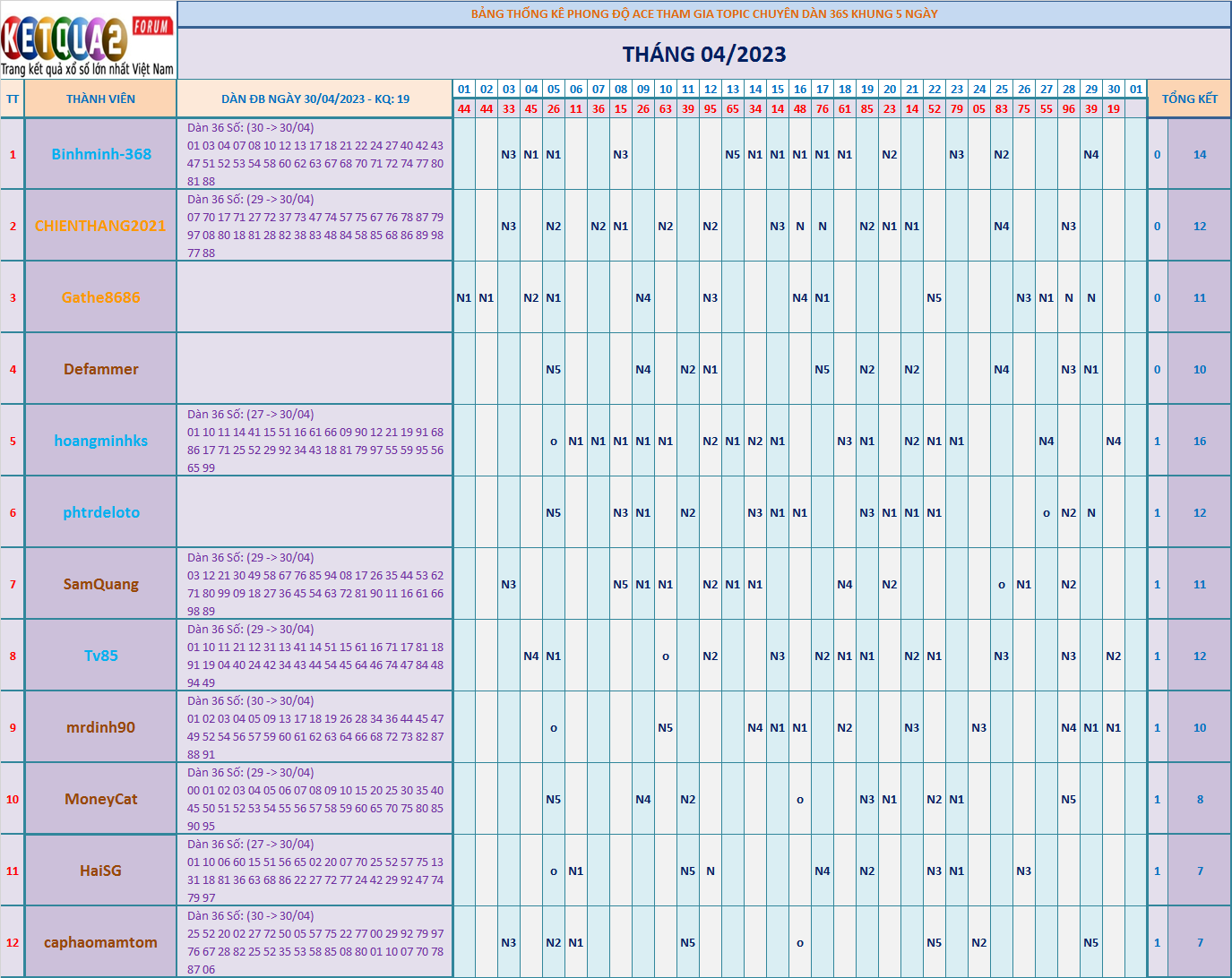Click the THÀNH VIÊN column header
Viewport: 1232px width, 978px height.
[101, 99]
